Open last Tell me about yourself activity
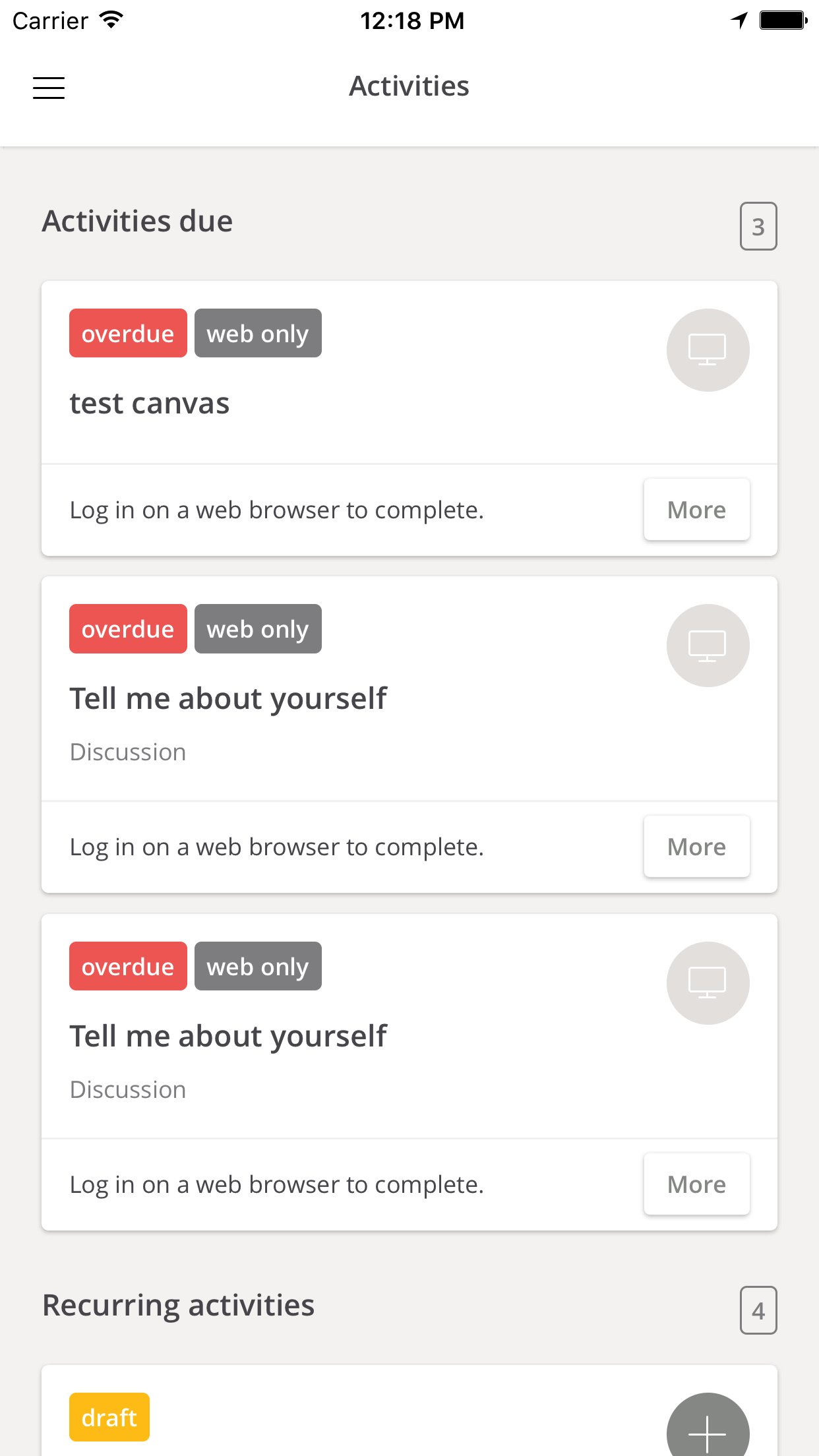 tap(228, 1037)
